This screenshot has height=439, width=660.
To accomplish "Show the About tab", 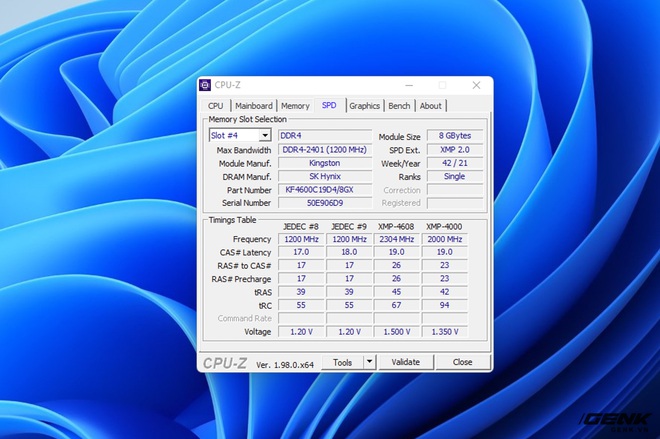I will pyautogui.click(x=431, y=106).
